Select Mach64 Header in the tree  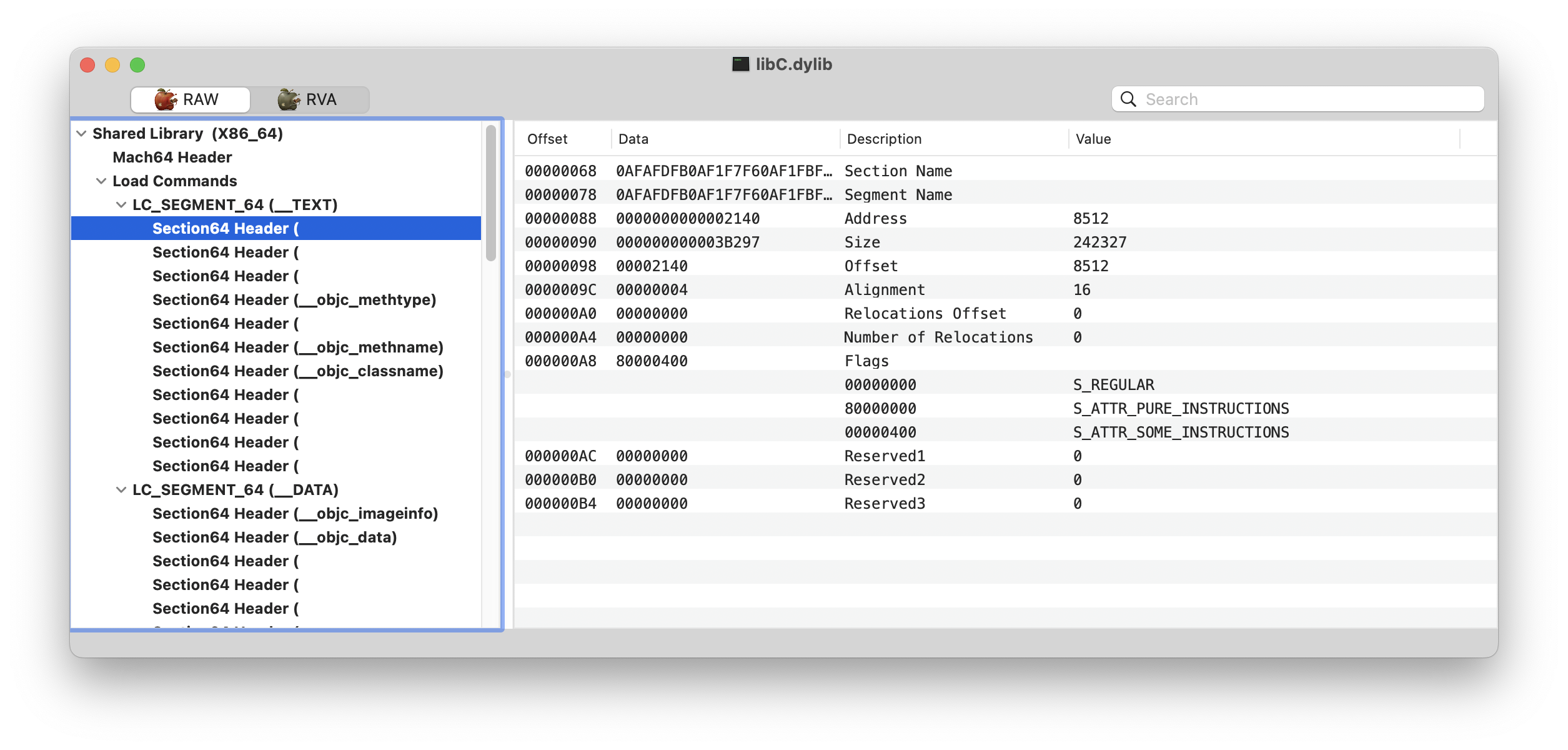pyautogui.click(x=171, y=157)
